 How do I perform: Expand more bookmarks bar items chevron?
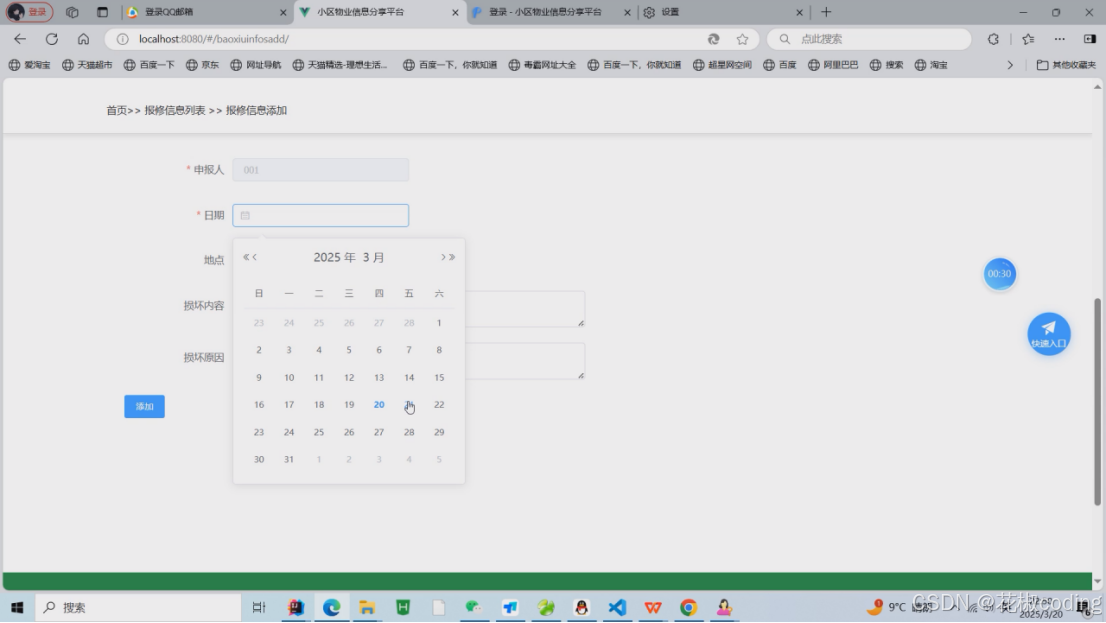(1010, 65)
